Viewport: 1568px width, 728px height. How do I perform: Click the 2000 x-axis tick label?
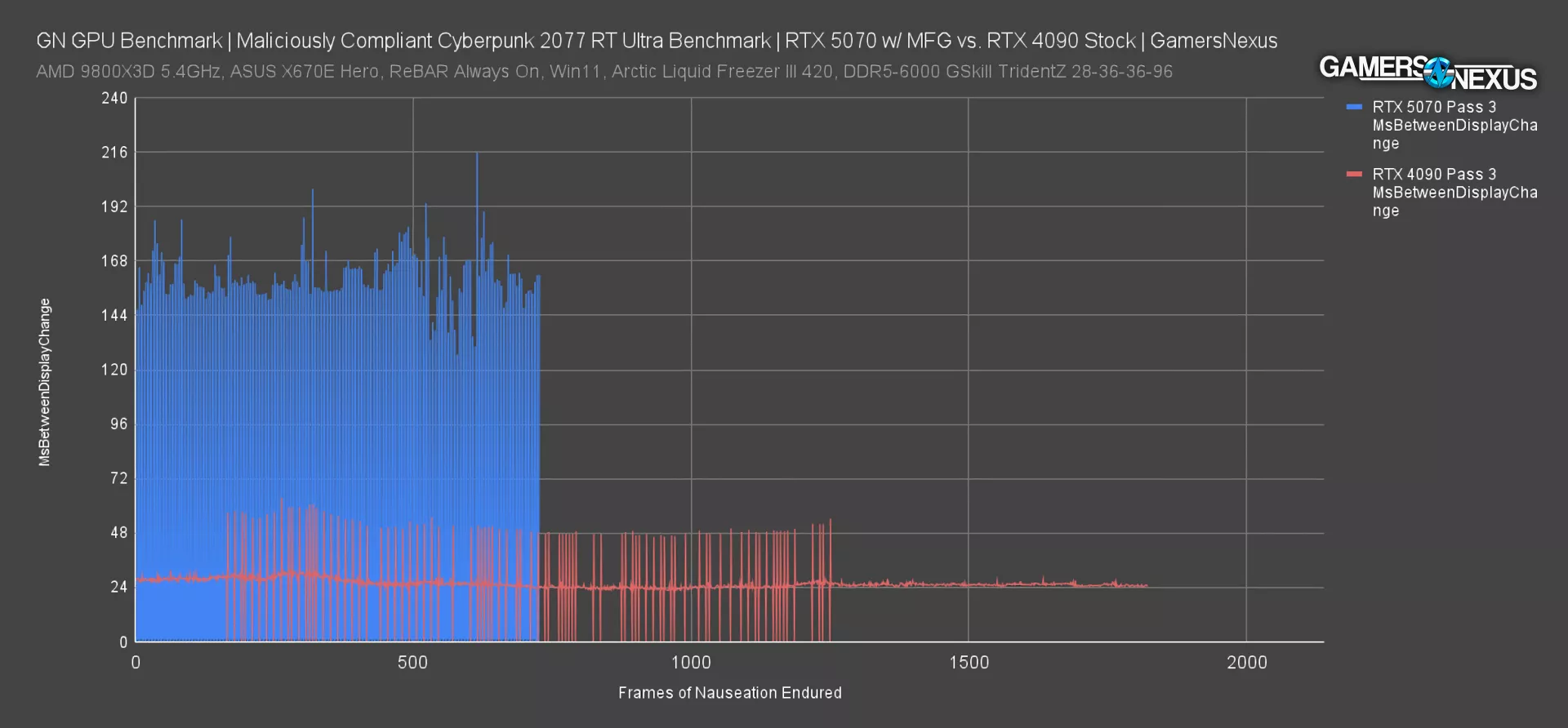[1246, 663]
